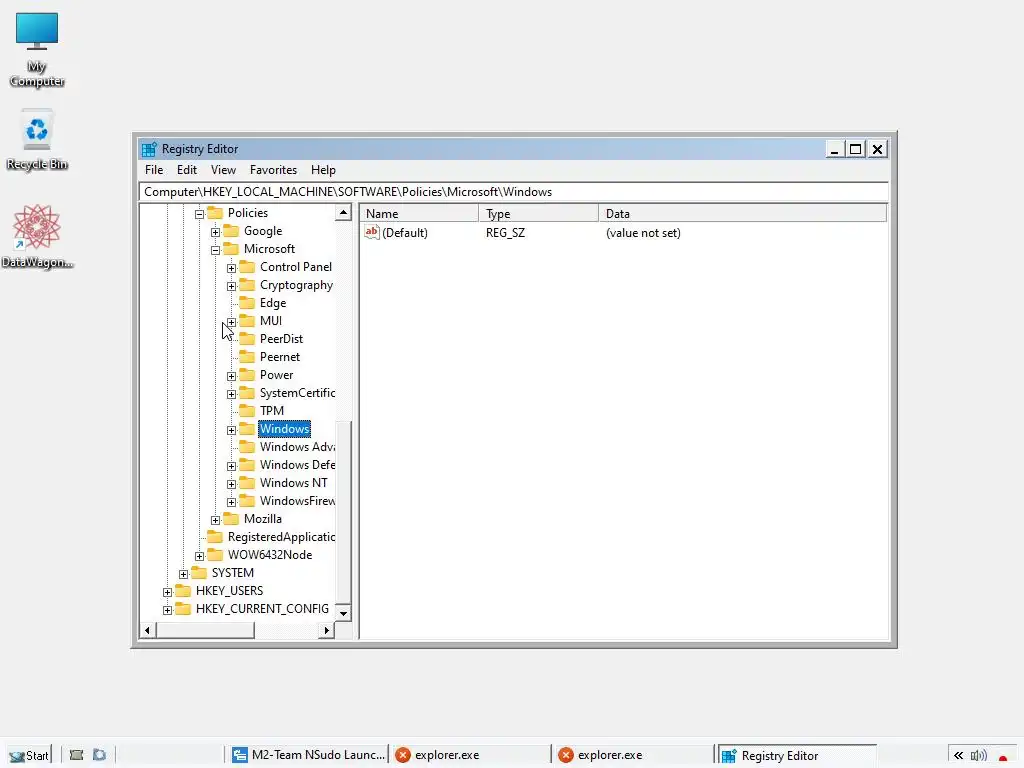Select the (Default) value string icon
Screen dimensions: 1024x768
pyautogui.click(x=372, y=232)
